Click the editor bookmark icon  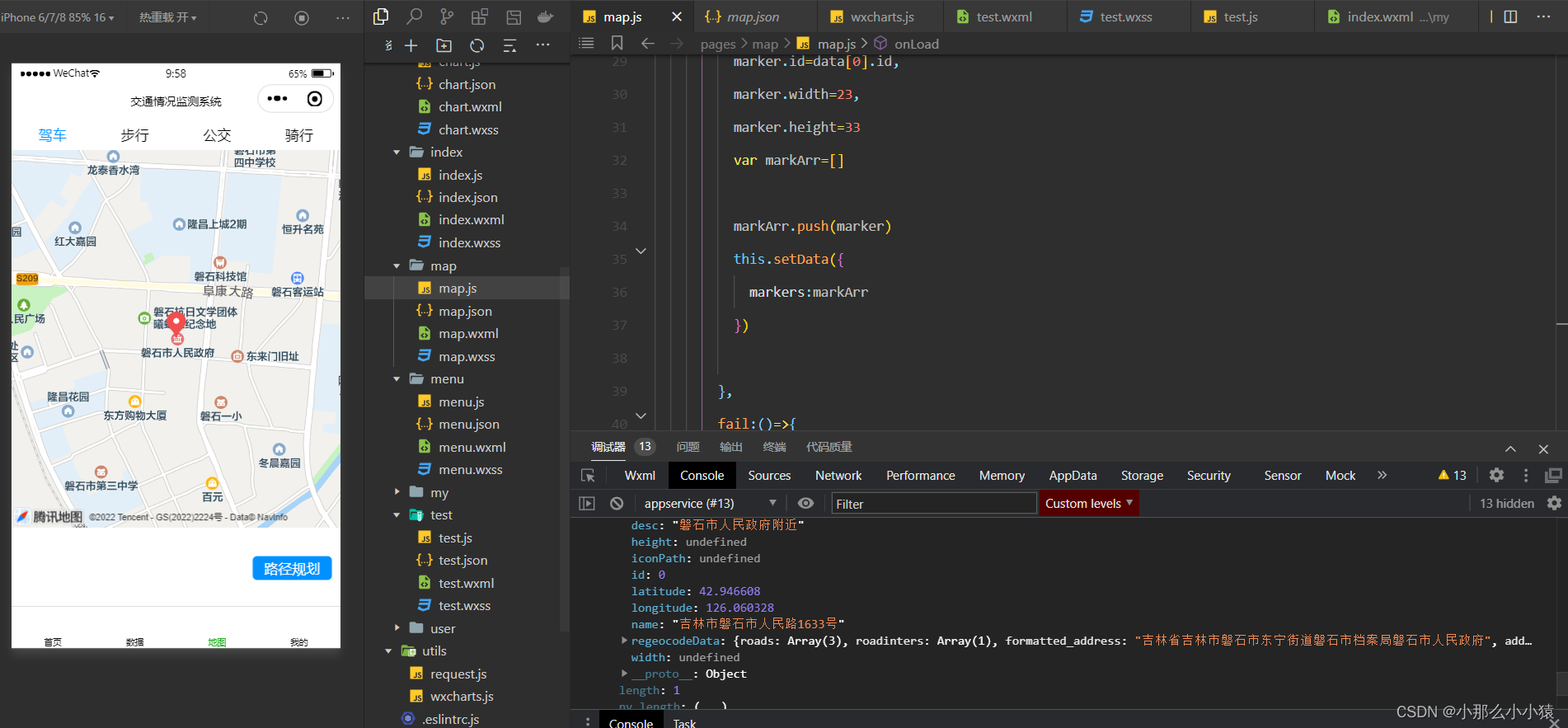[x=617, y=43]
